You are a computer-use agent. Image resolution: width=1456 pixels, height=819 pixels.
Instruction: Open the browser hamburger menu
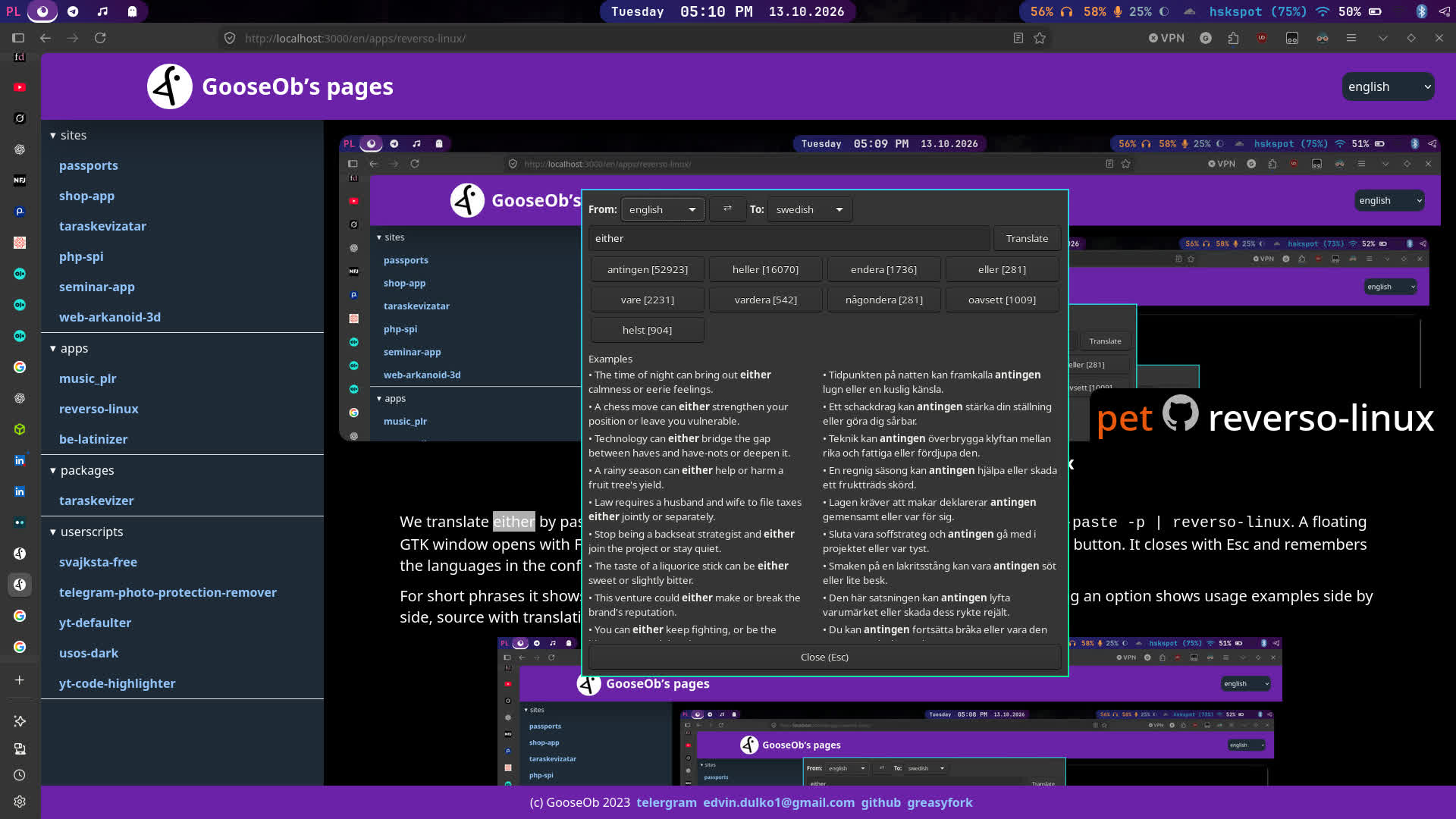[1351, 38]
